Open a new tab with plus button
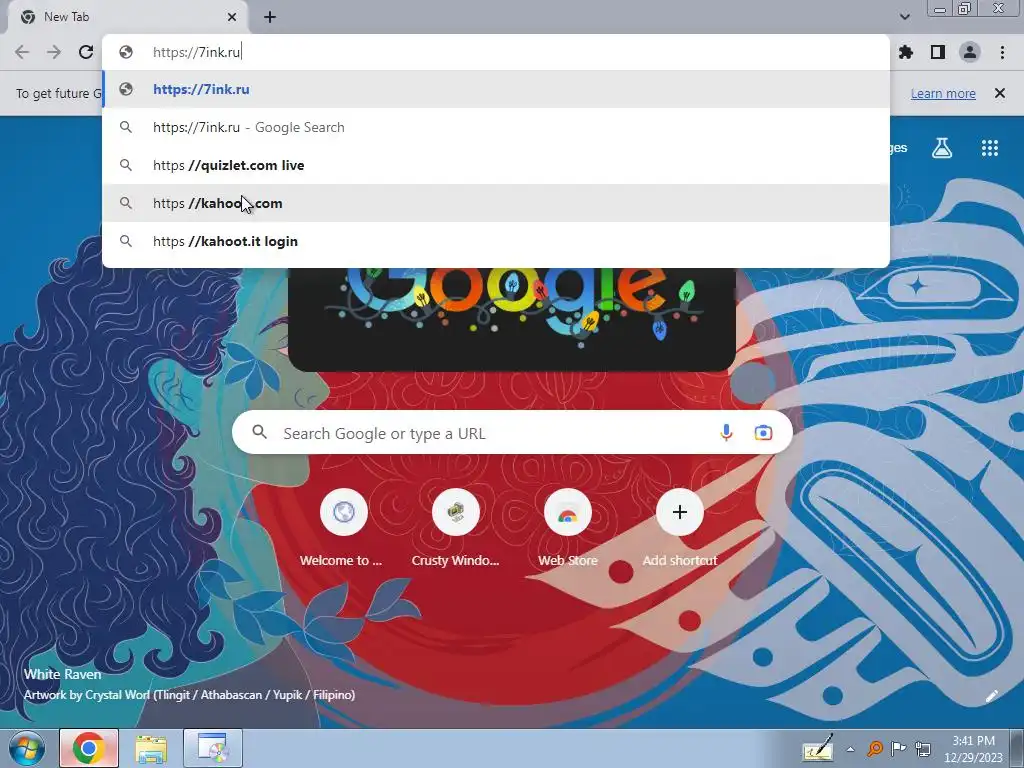1024x768 pixels. point(270,17)
